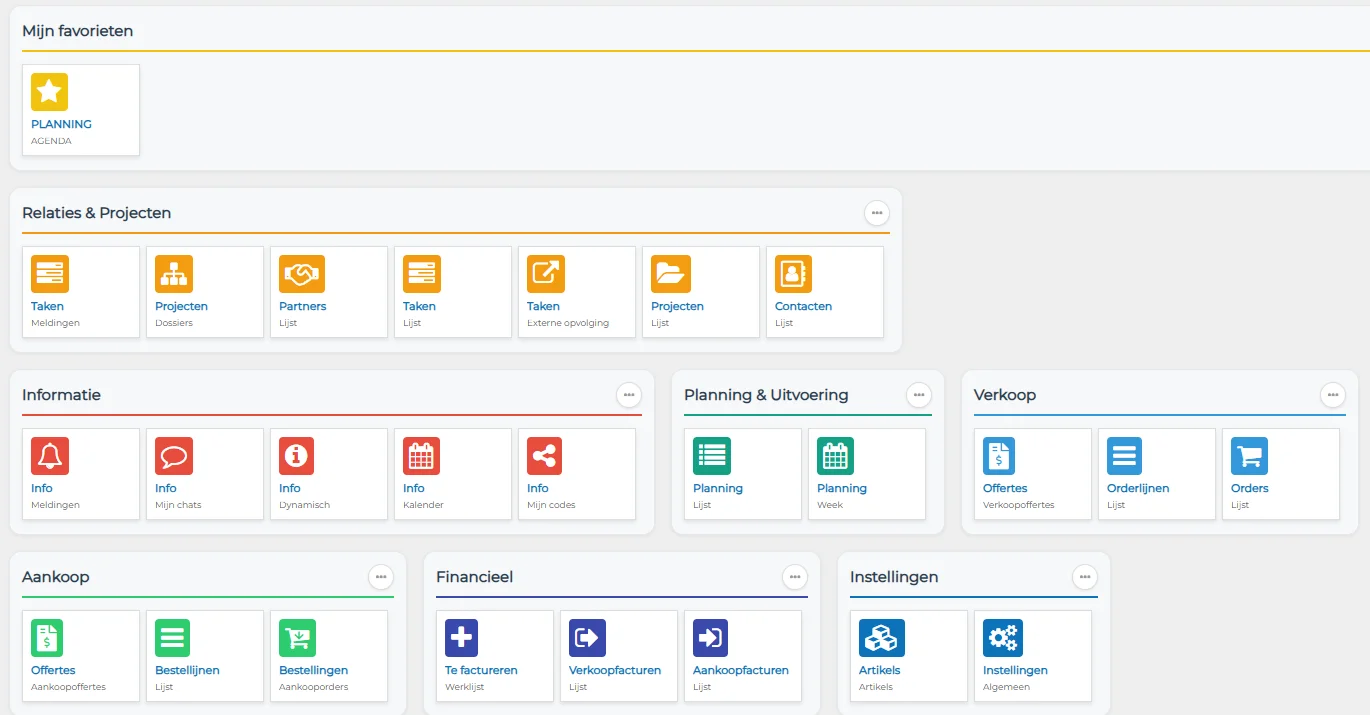Click the Instellingen Algemeen gears icon
The height and width of the screenshot is (715, 1370).
[x=1003, y=638]
